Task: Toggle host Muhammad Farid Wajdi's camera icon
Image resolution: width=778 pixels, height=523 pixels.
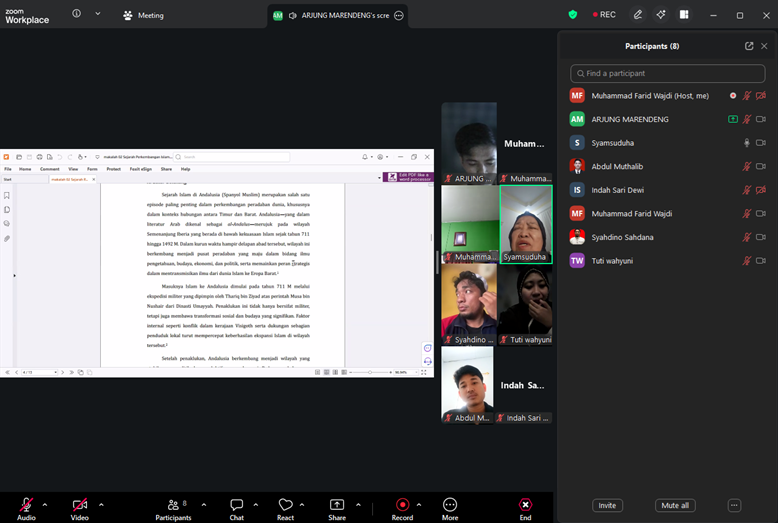Action: [x=761, y=96]
